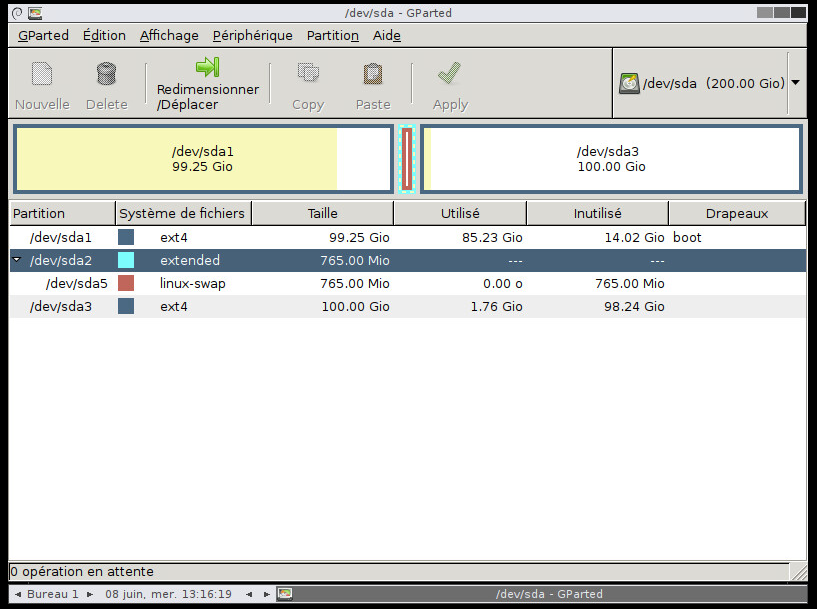Click the Delete trash can icon
Image resolution: width=817 pixels, height=609 pixels.
[x=106, y=74]
